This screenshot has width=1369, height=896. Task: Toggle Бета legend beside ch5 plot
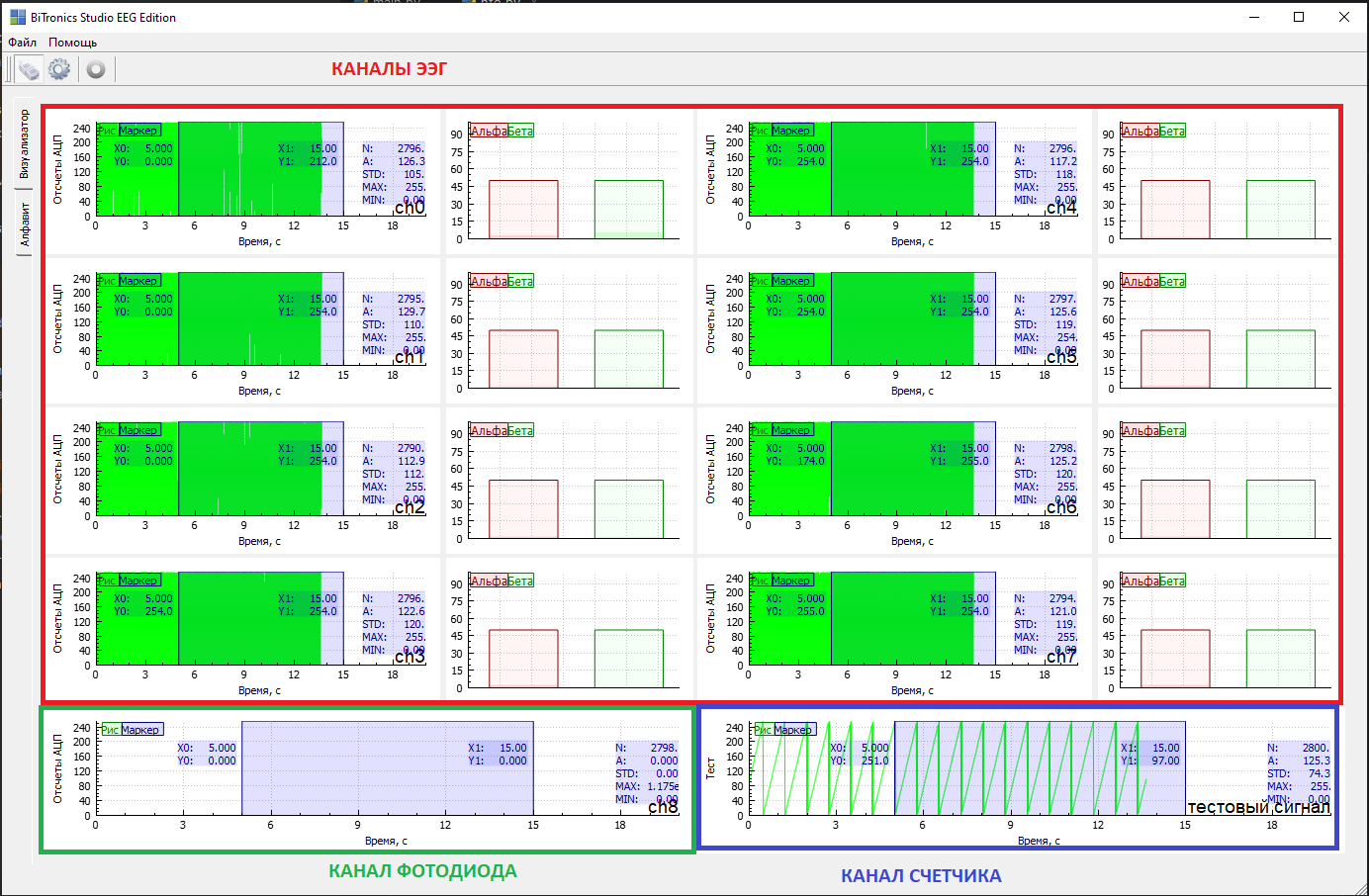tap(1172, 282)
